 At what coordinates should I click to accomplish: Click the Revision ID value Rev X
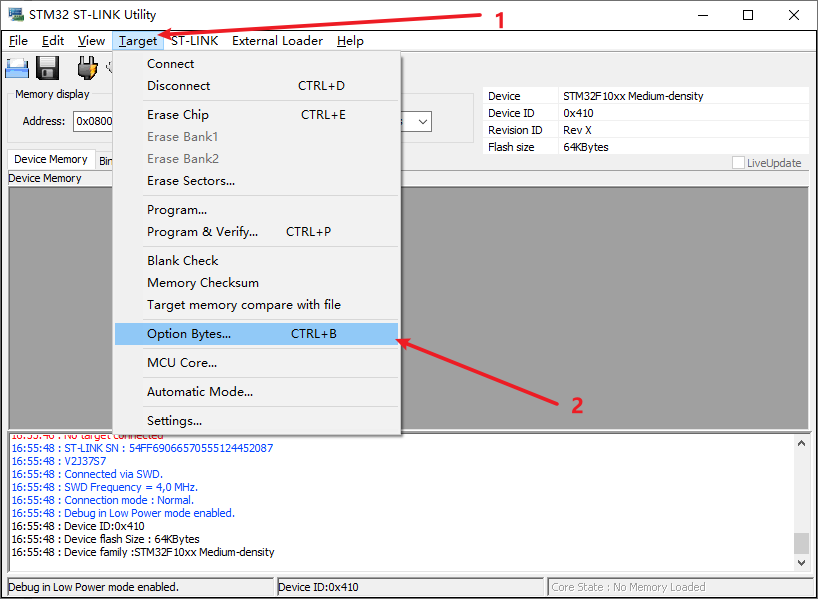click(x=577, y=130)
